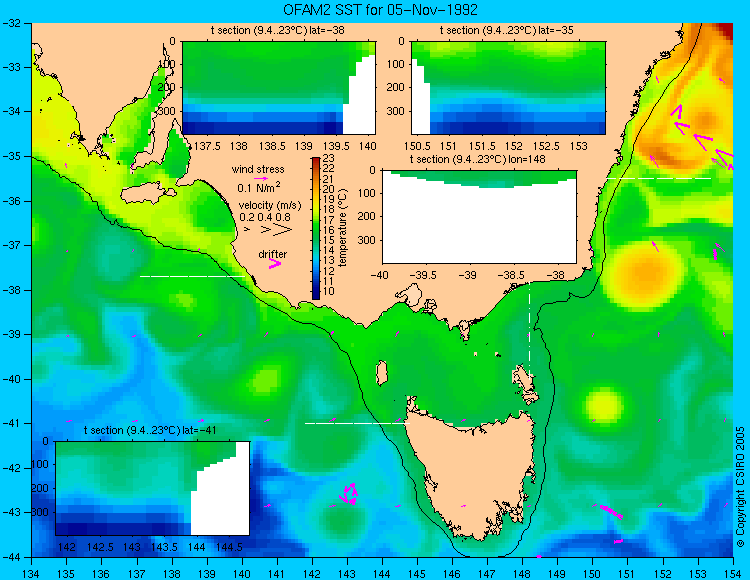Image resolution: width=750 pixels, height=580 pixels.
Task: Click the '0.2 0.4 0.8' velocity values
Action: point(265,217)
